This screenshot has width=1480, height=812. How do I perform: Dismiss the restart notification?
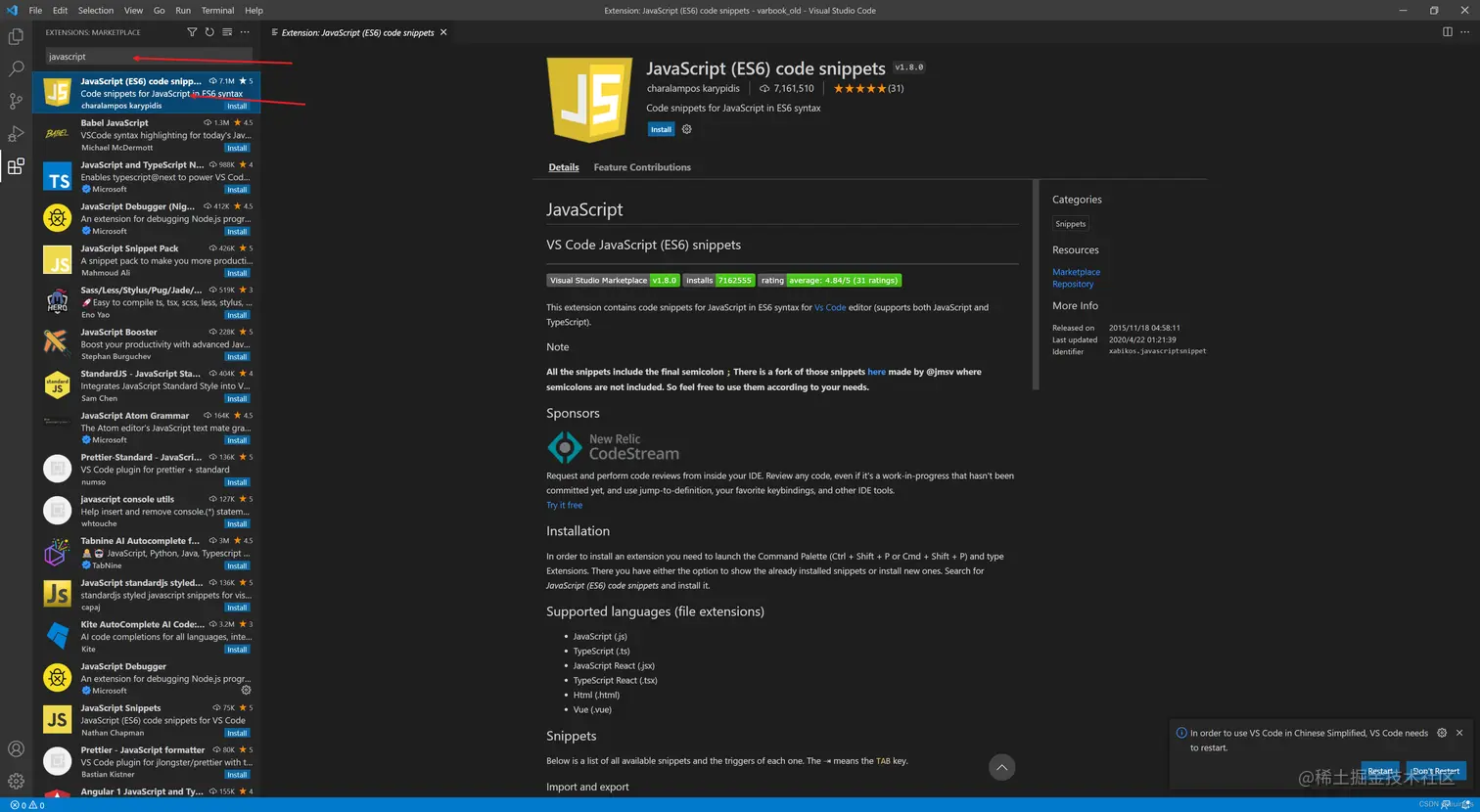coord(1459,733)
